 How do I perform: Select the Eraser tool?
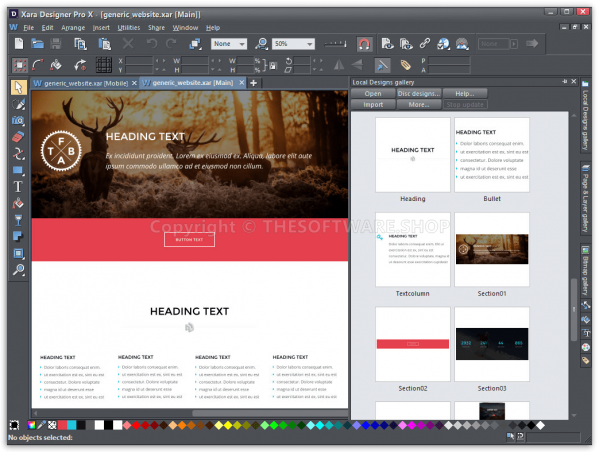pyautogui.click(x=18, y=137)
